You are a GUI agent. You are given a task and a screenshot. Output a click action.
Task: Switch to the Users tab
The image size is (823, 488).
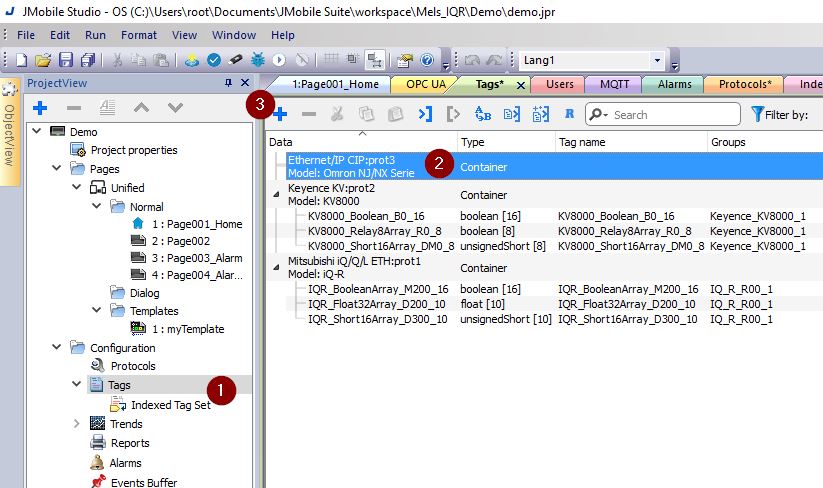560,84
